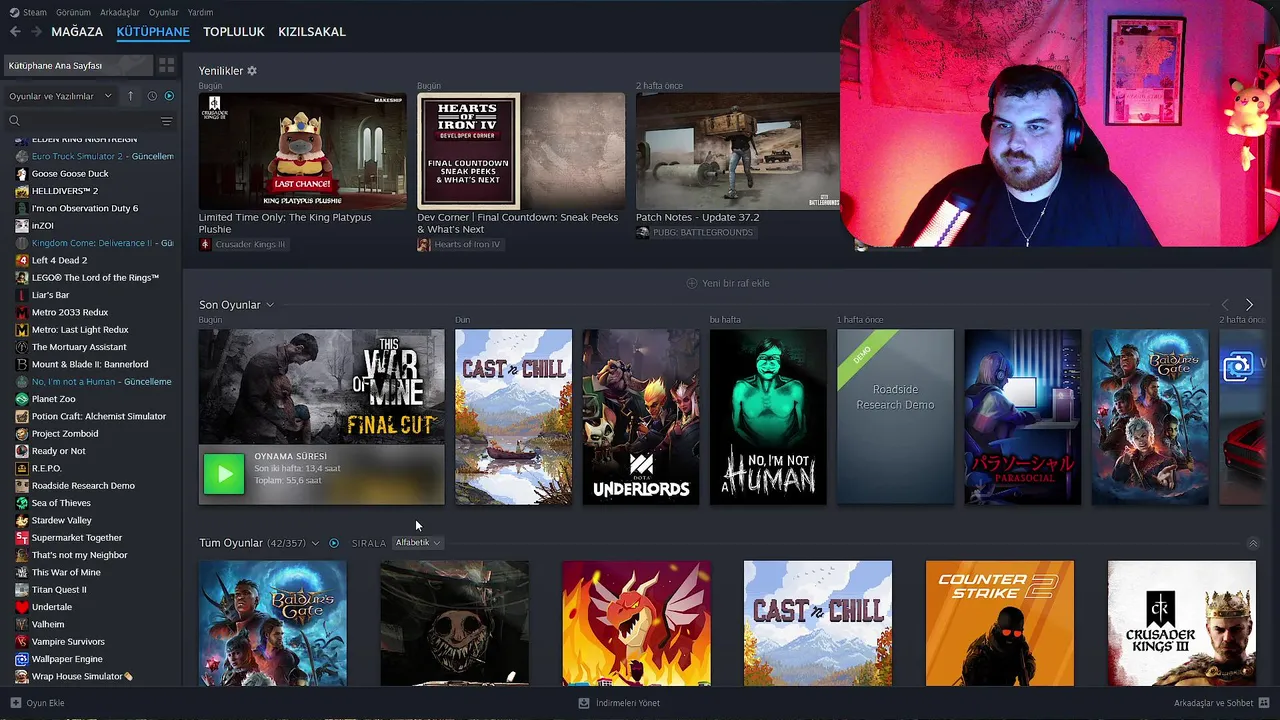The image size is (1280, 720).
Task: Collapse the Tüm Oyunlar shelf with the chevron
Action: pyautogui.click(x=1253, y=544)
